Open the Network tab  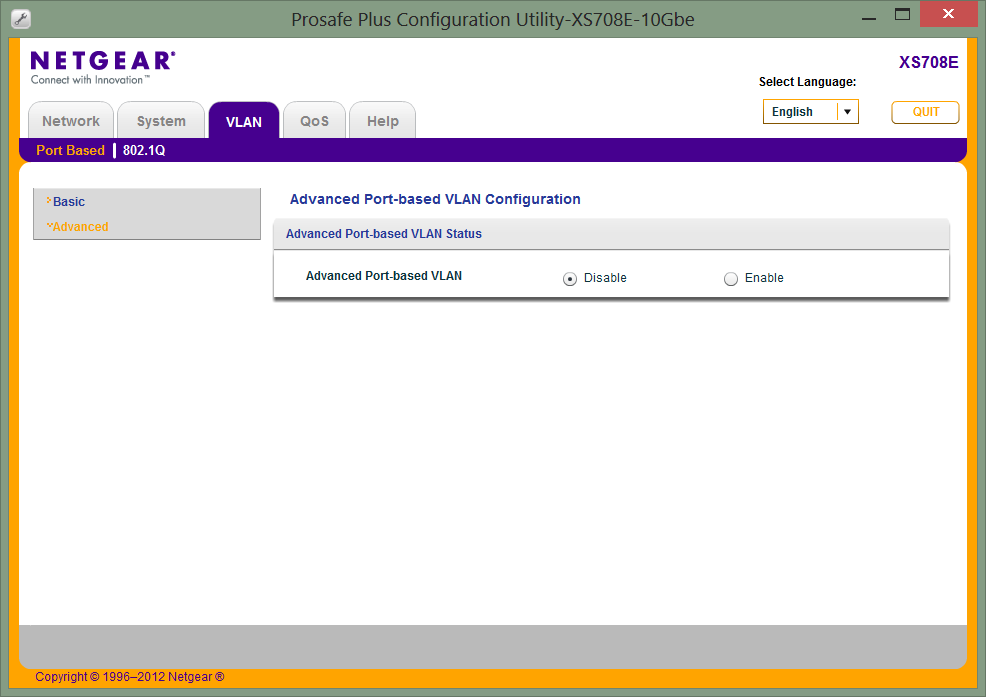click(71, 120)
